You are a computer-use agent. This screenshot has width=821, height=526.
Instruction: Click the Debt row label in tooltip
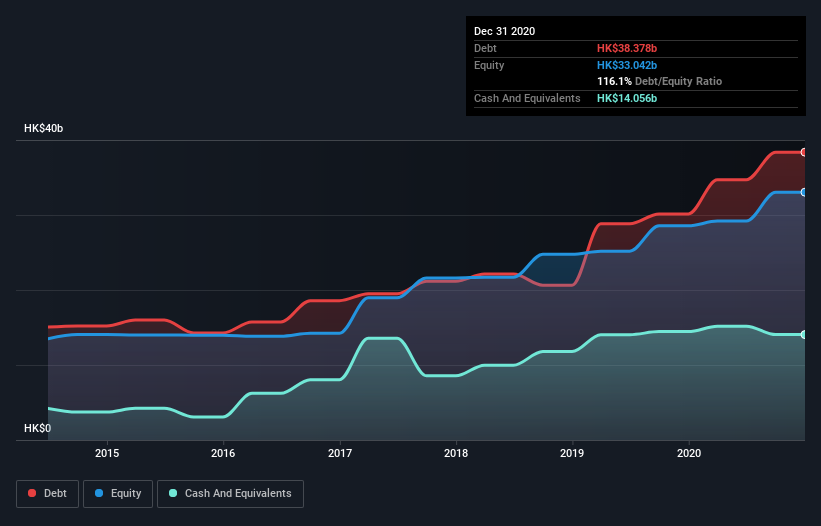pos(485,48)
